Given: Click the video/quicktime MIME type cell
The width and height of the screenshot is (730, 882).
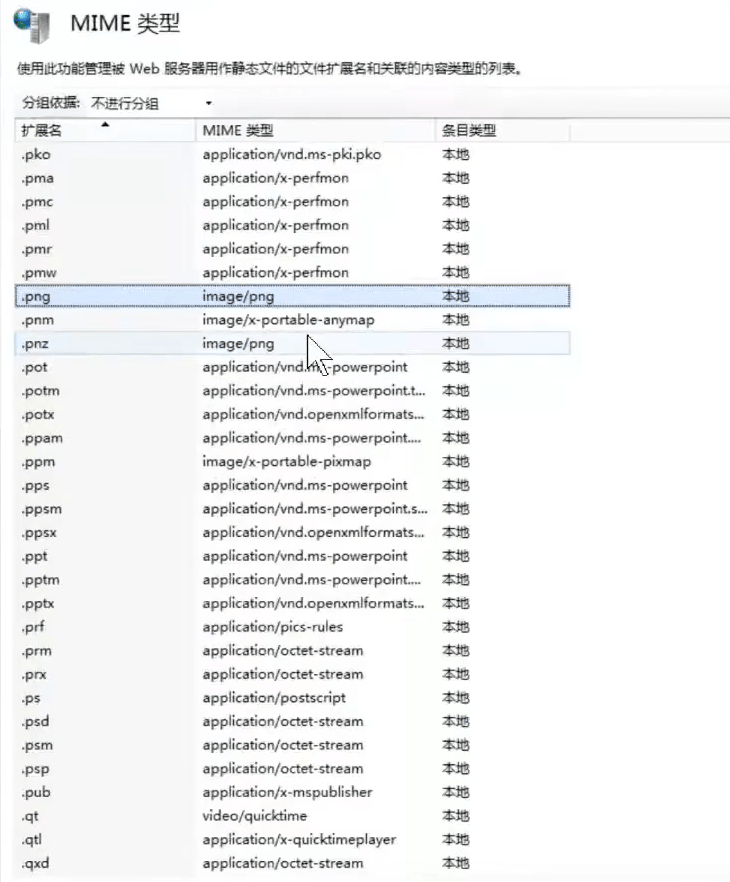Looking at the screenshot, I should tap(255, 816).
